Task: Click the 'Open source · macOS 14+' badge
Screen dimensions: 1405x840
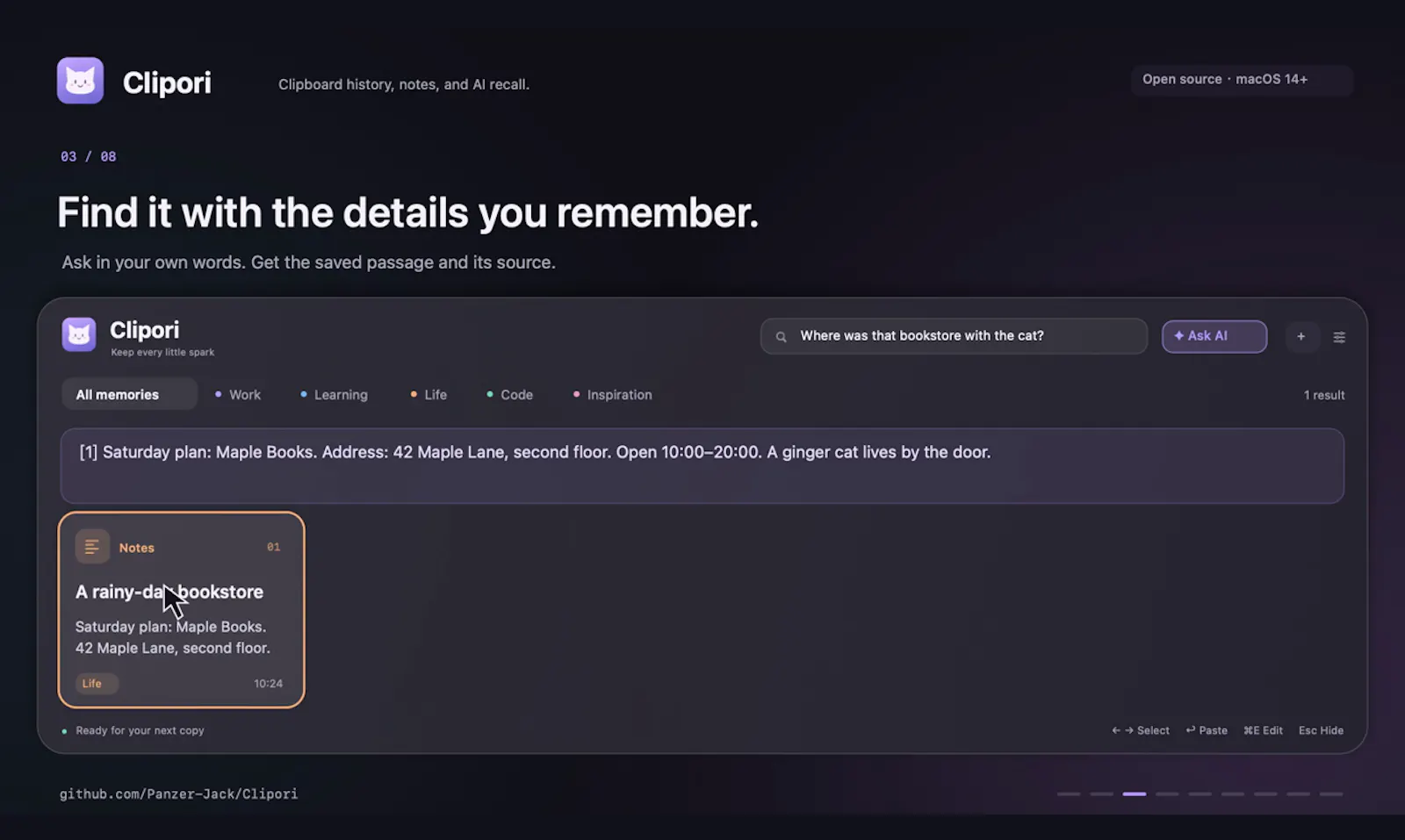Action: (x=1242, y=80)
